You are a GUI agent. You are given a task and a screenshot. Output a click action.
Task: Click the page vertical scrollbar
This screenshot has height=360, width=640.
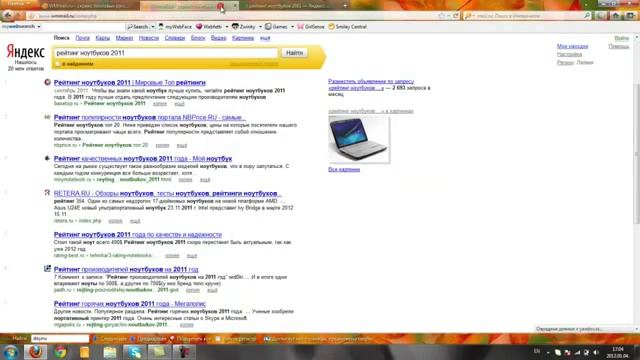click(636, 153)
